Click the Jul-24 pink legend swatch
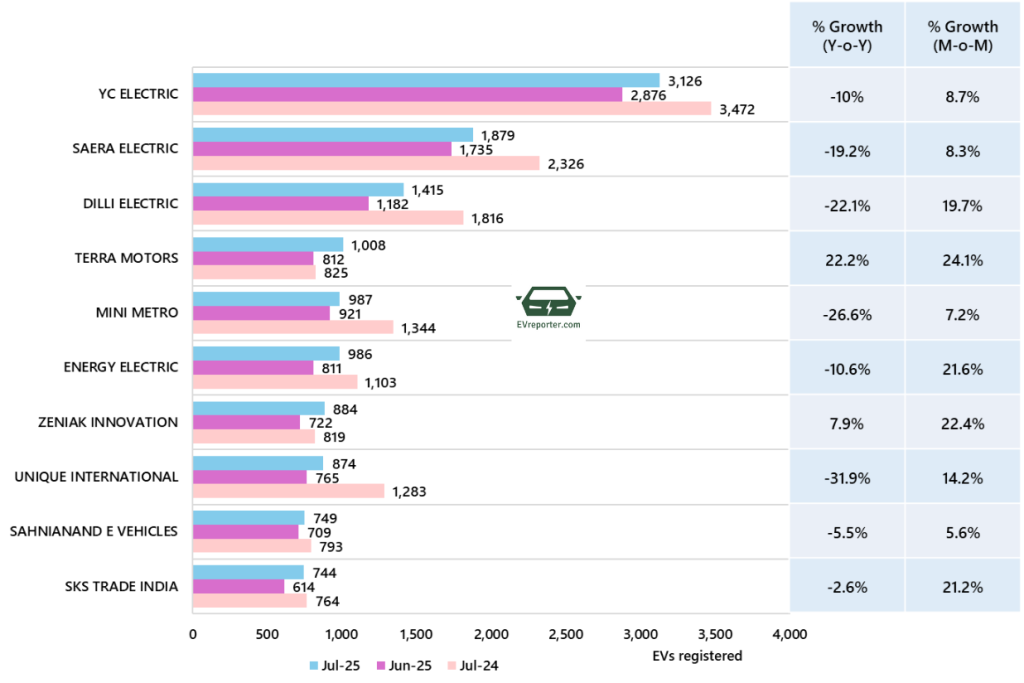This screenshot has width=1024, height=683. click(451, 666)
